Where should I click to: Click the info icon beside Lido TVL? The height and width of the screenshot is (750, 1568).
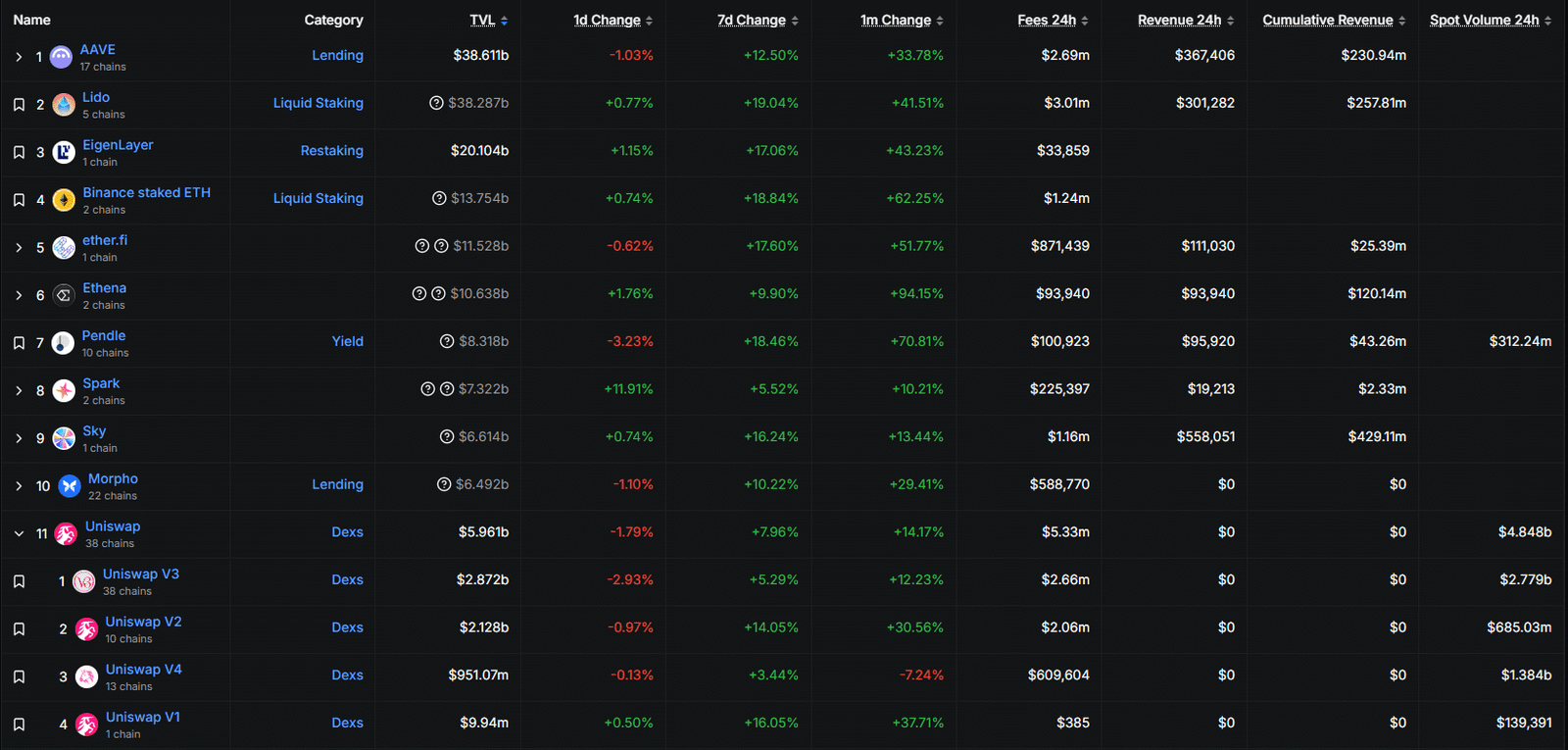click(436, 103)
